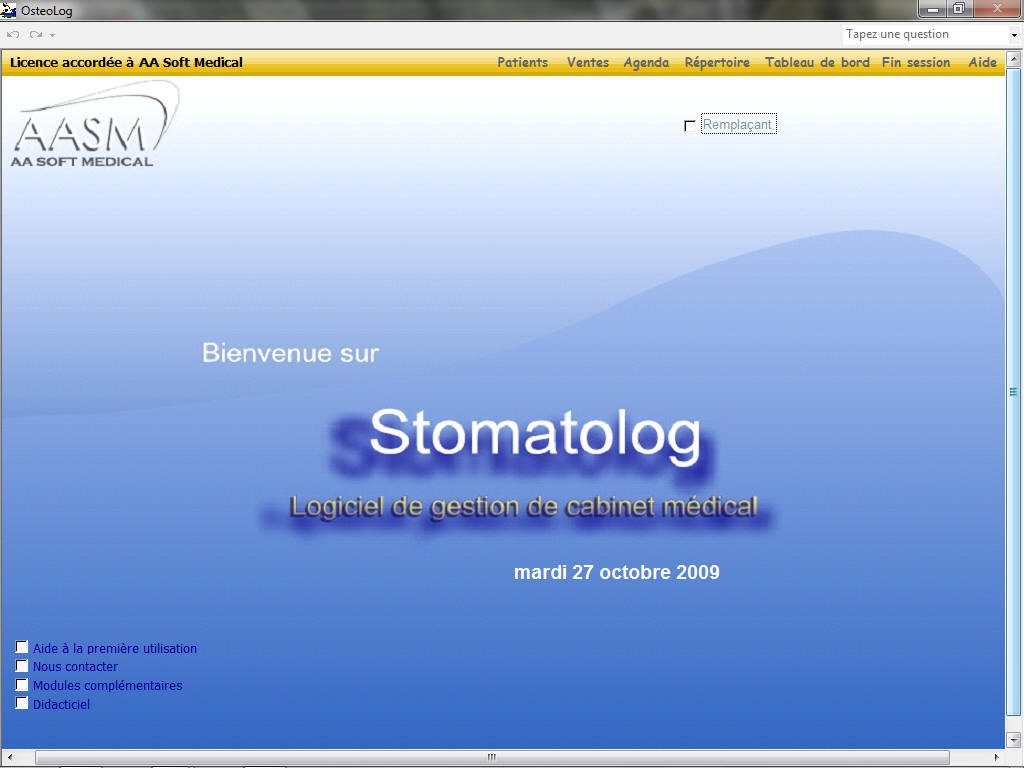
Task: Open the Tableau de bord menu
Action: point(817,62)
